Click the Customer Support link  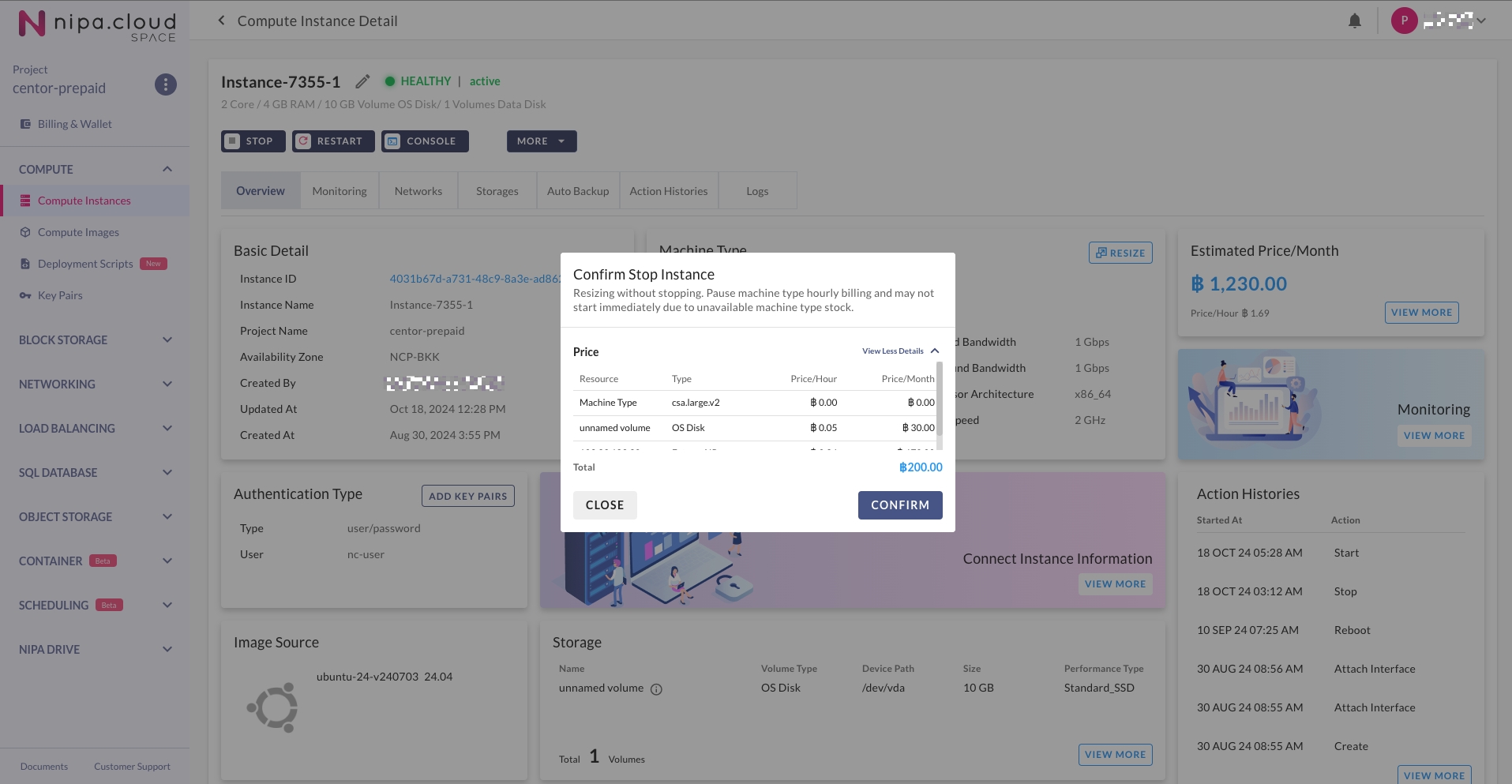click(x=132, y=767)
